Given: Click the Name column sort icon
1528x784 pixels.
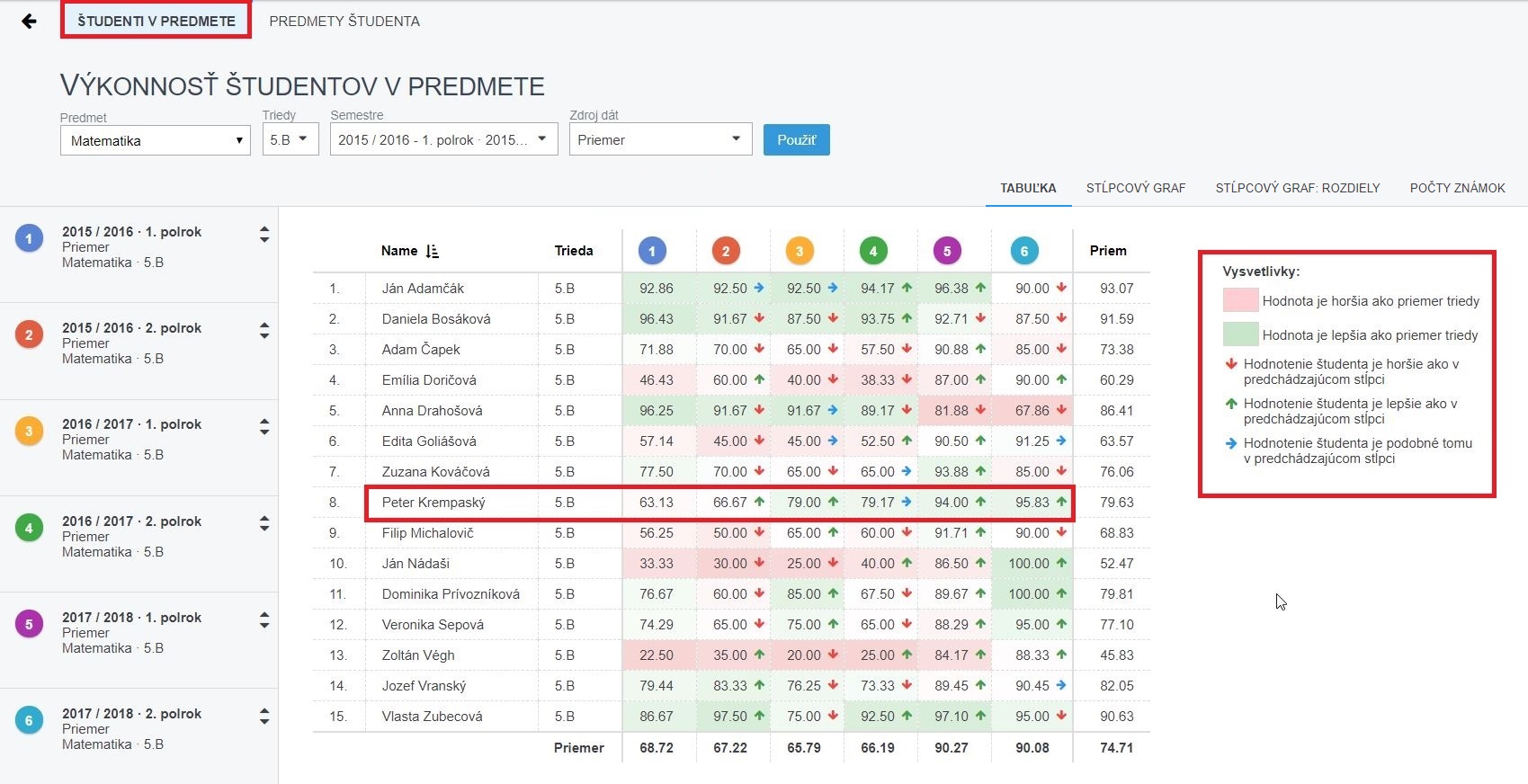Looking at the screenshot, I should point(432,251).
